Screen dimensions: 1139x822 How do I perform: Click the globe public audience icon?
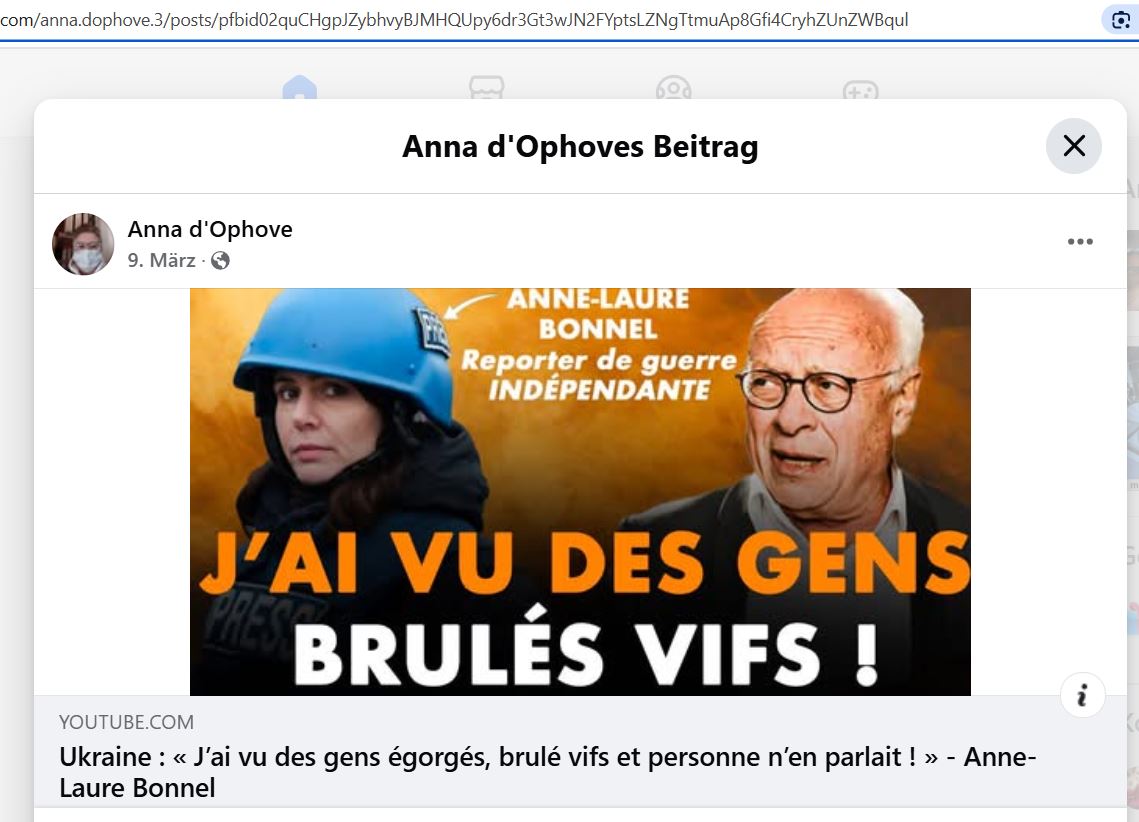point(220,261)
